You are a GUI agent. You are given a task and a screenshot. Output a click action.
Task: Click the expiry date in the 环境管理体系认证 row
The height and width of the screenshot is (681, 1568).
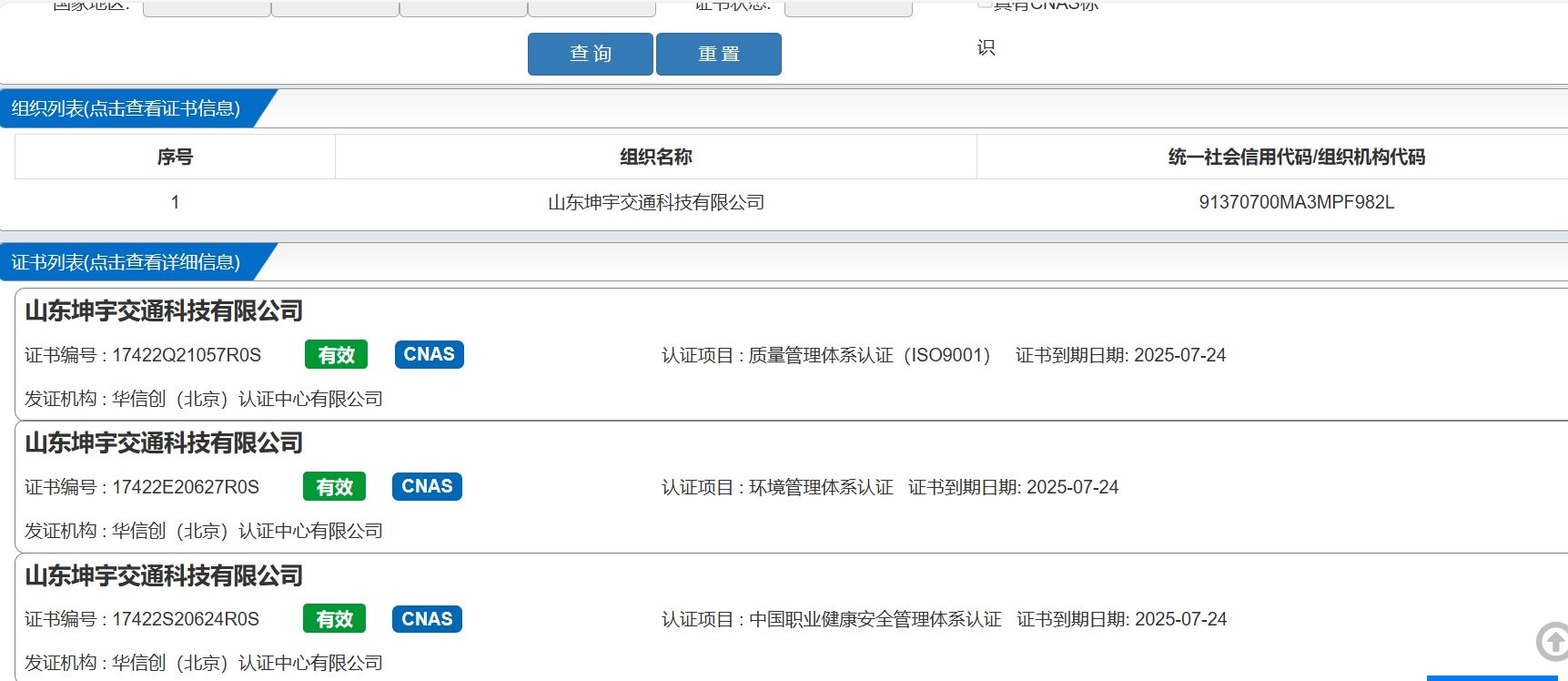coord(1073,487)
